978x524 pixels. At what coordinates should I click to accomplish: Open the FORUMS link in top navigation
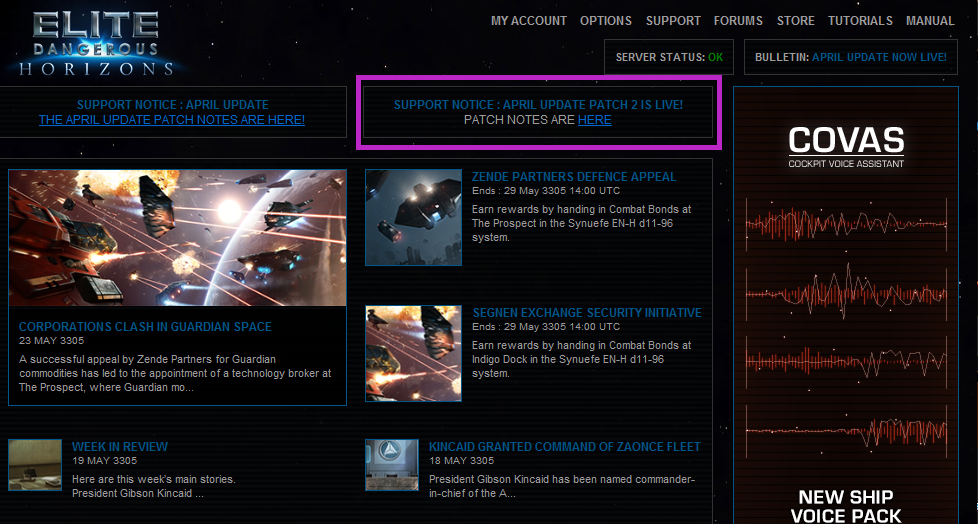(x=738, y=21)
